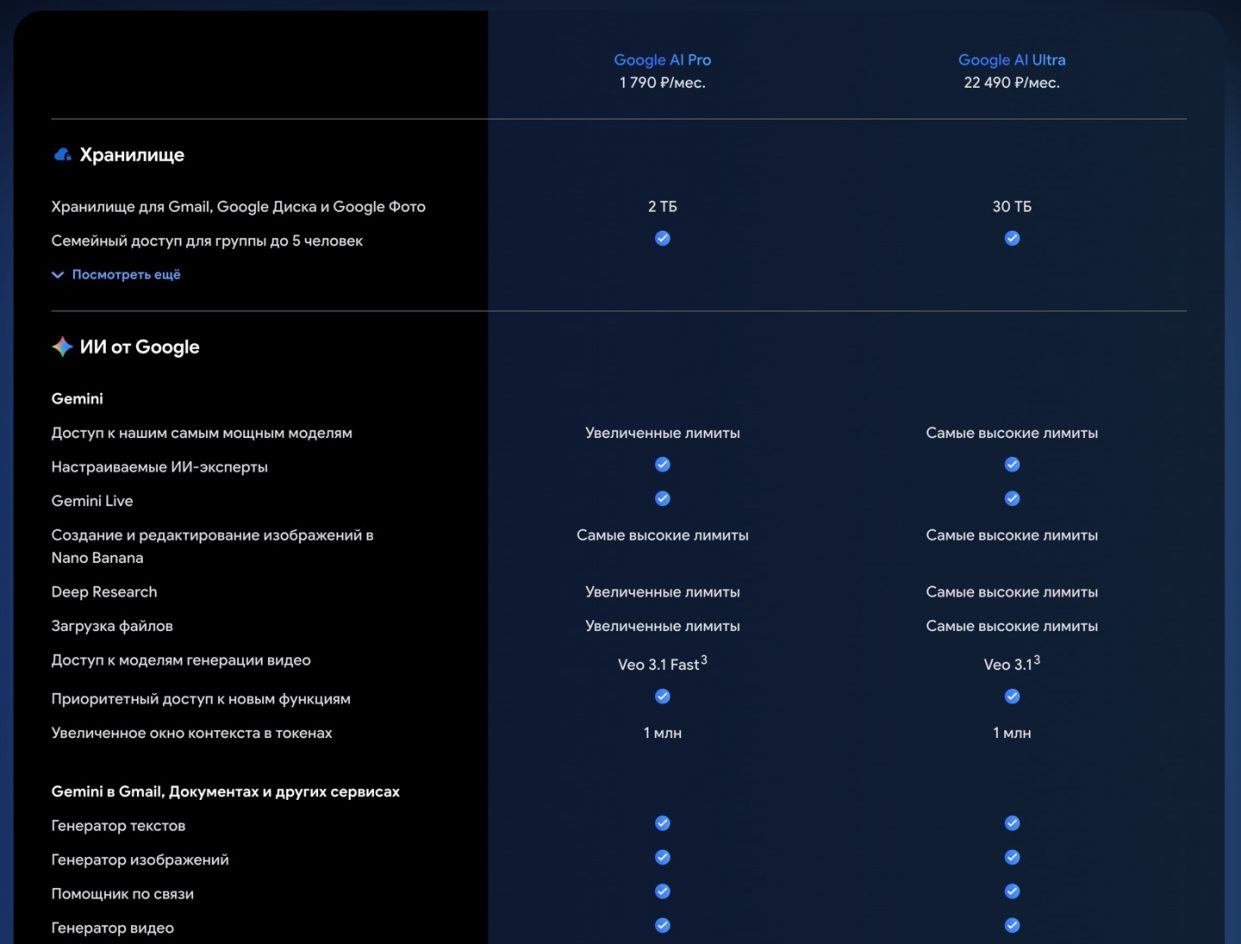Click the Приоритетный доступ к новым функциям label
This screenshot has width=1241, height=944.
coord(201,699)
